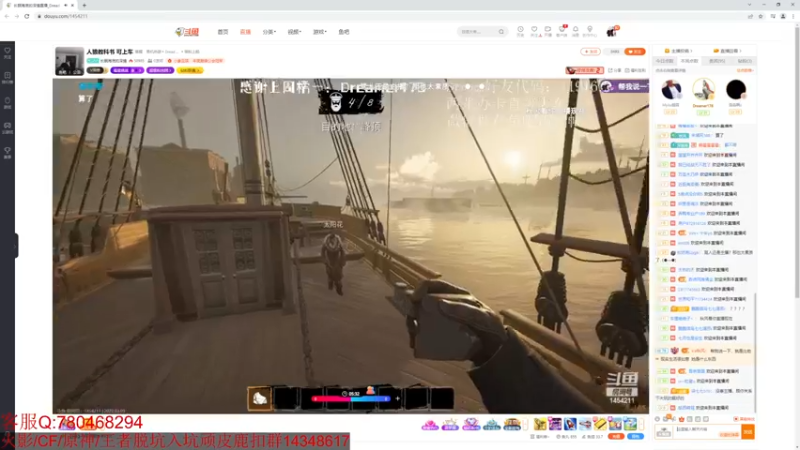Viewport: 800px width, 450px height.
Task: Click the airplane gift icon
Action: tap(585, 424)
